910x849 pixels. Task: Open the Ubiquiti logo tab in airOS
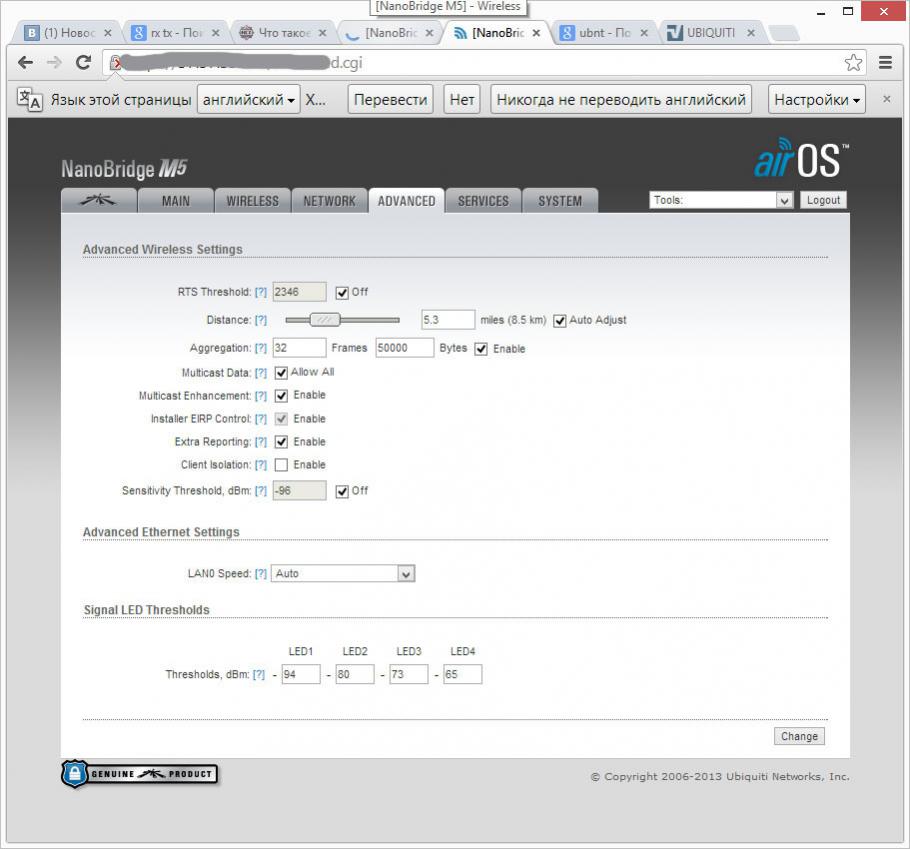click(98, 200)
